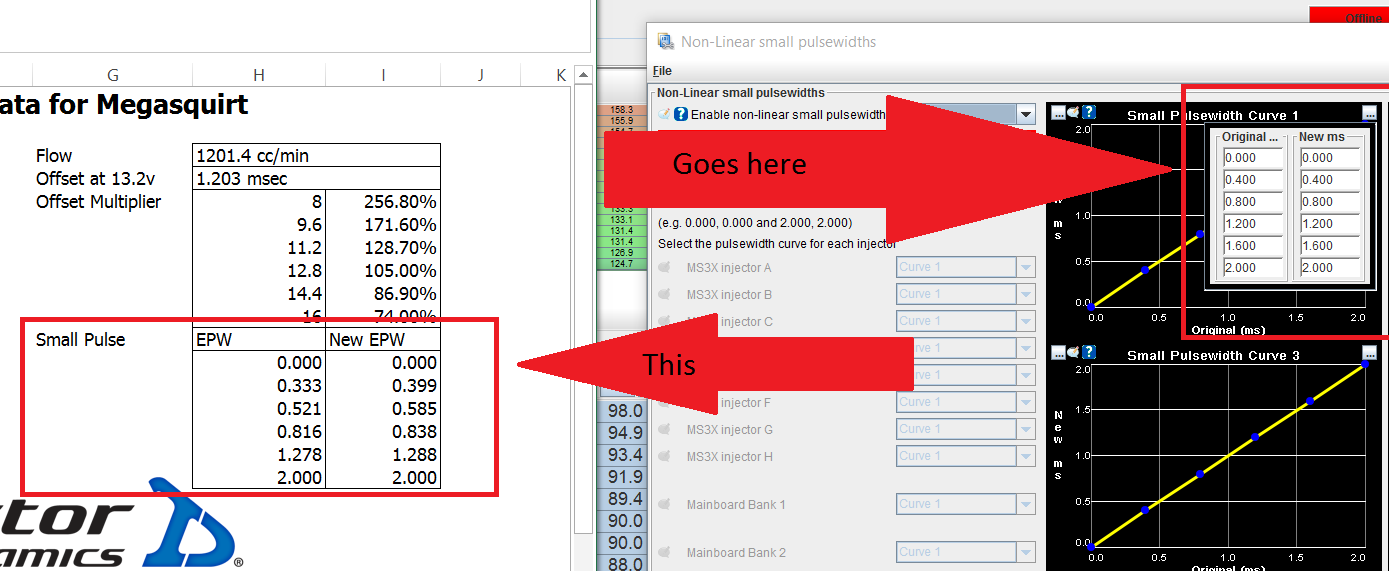1389x571 pixels.
Task: Select the last New ms field showing 2.000
Action: 1331,268
